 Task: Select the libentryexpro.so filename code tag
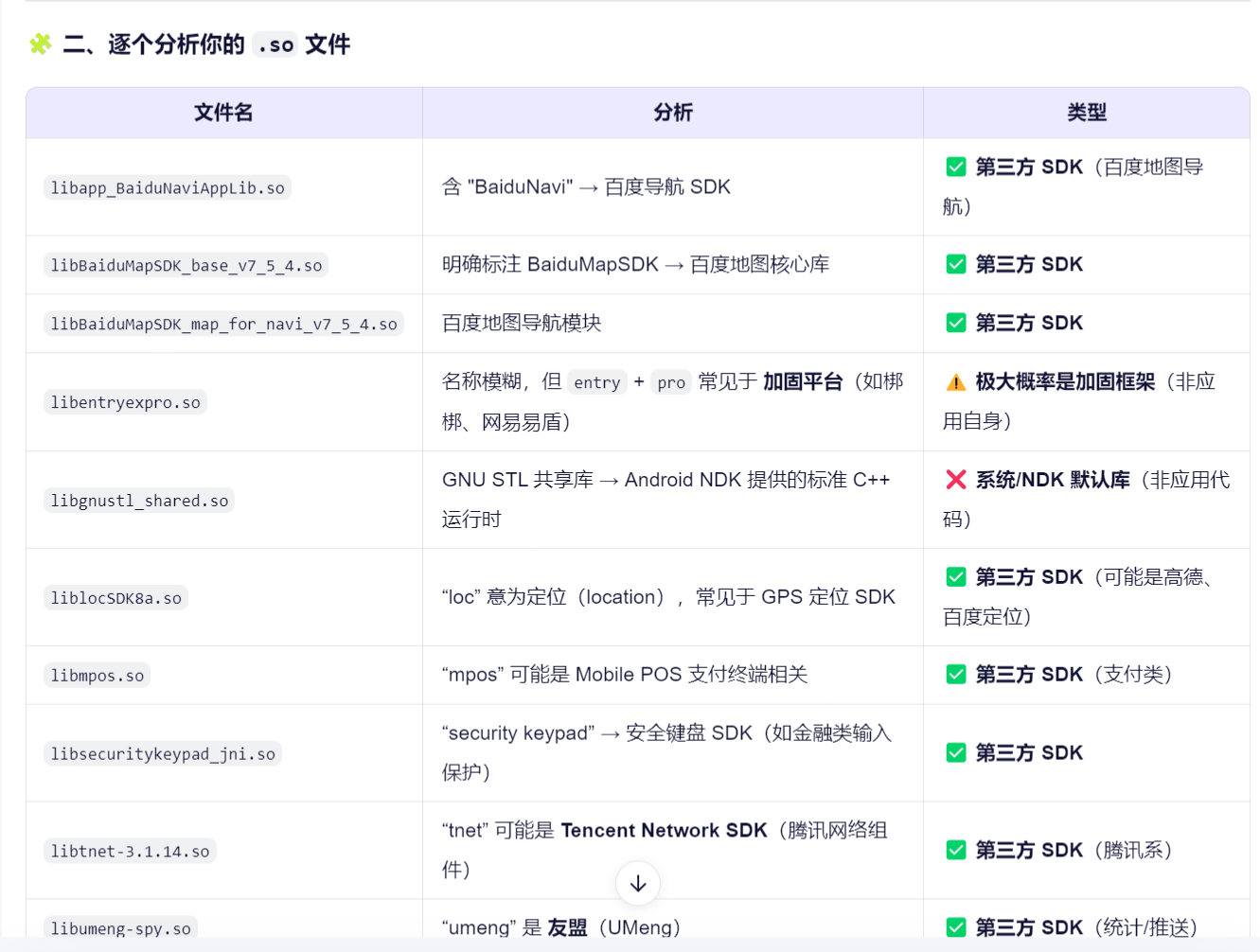point(125,402)
